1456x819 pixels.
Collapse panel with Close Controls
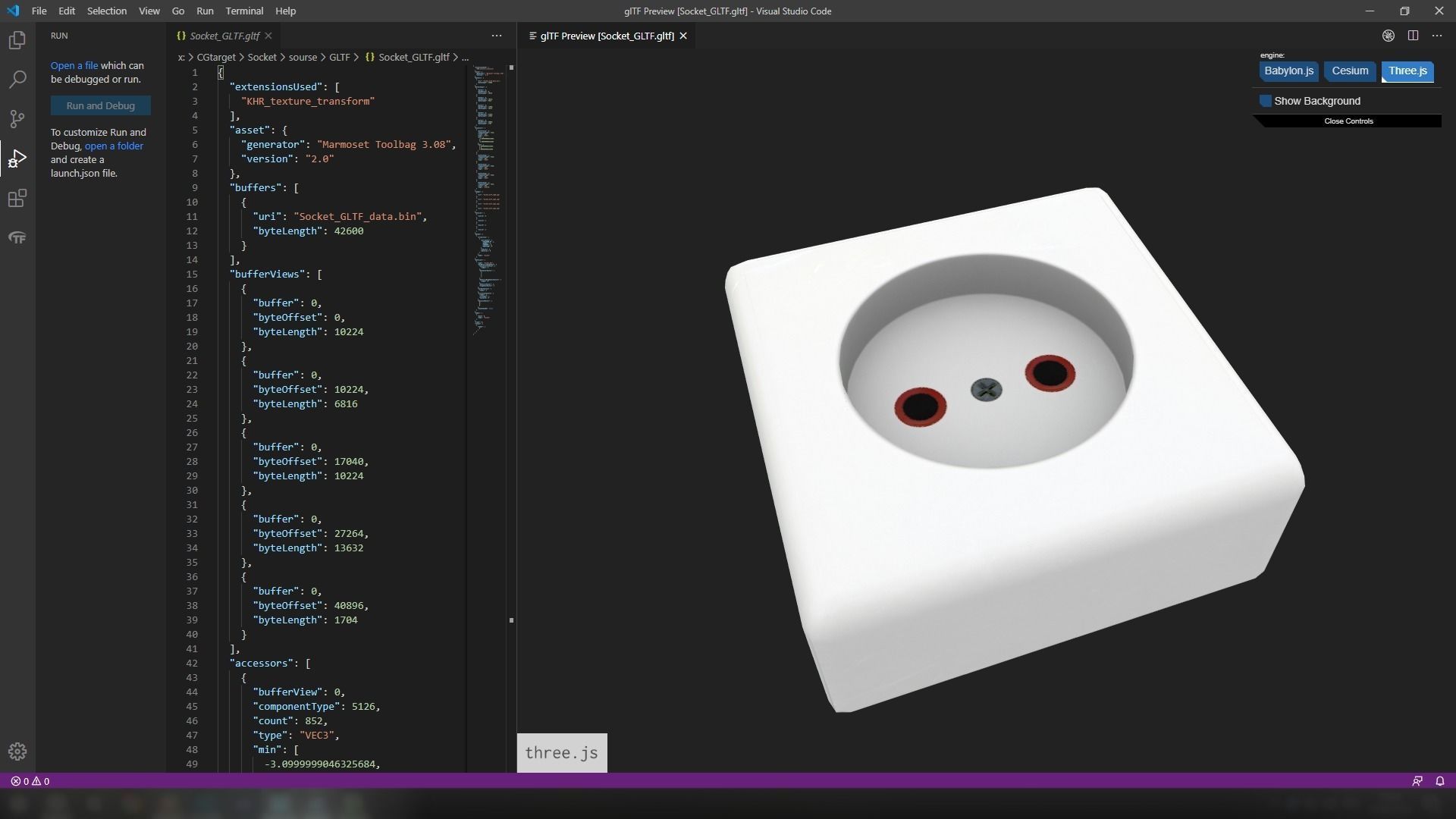[1348, 121]
